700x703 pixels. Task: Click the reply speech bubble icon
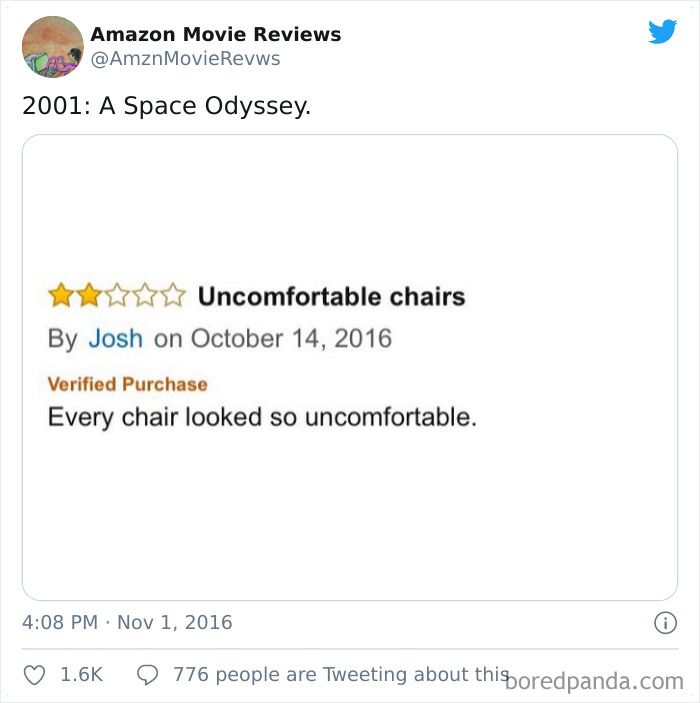click(148, 675)
